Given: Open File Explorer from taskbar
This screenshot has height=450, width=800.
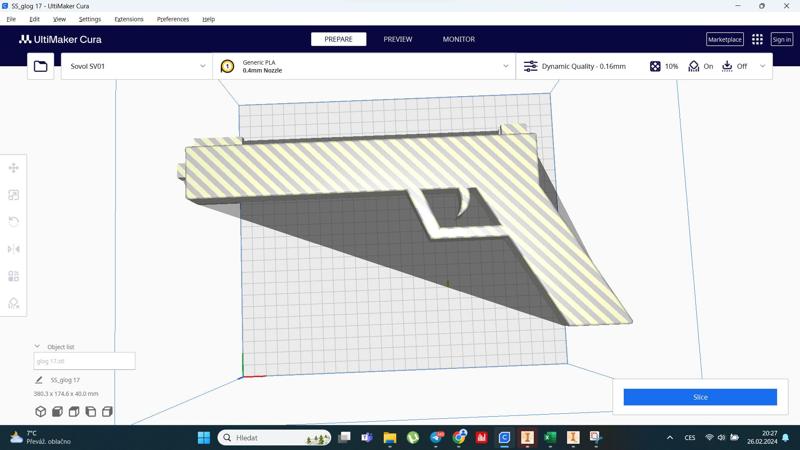Looking at the screenshot, I should coord(390,438).
